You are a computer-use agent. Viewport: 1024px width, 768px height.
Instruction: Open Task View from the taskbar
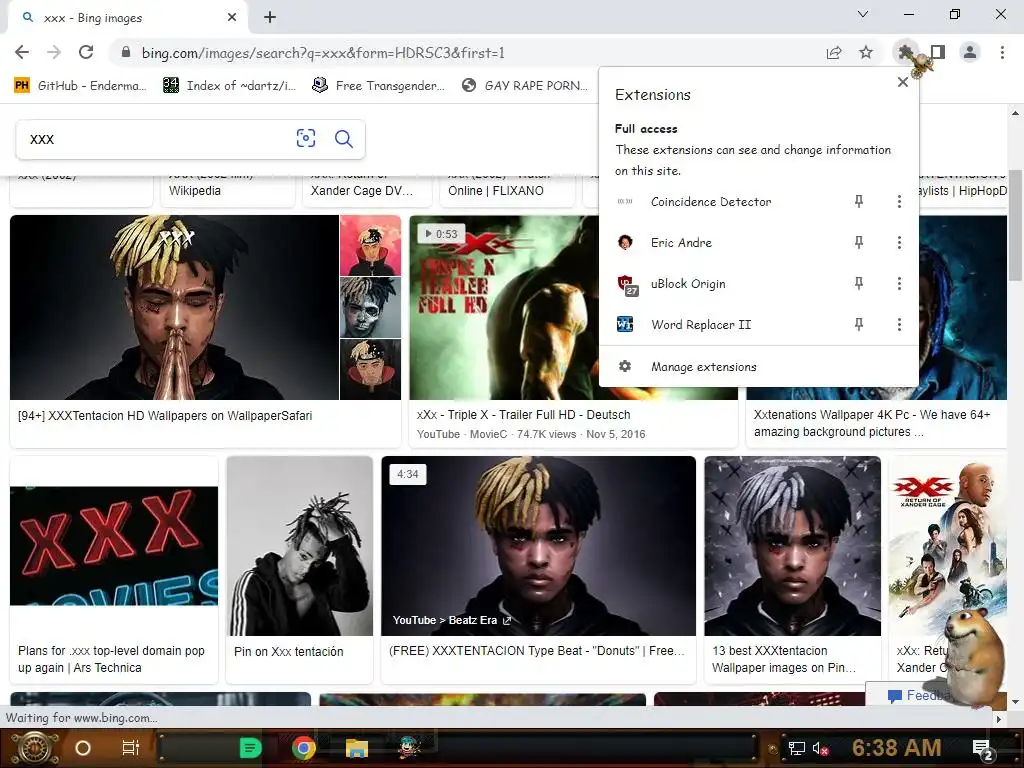point(131,748)
